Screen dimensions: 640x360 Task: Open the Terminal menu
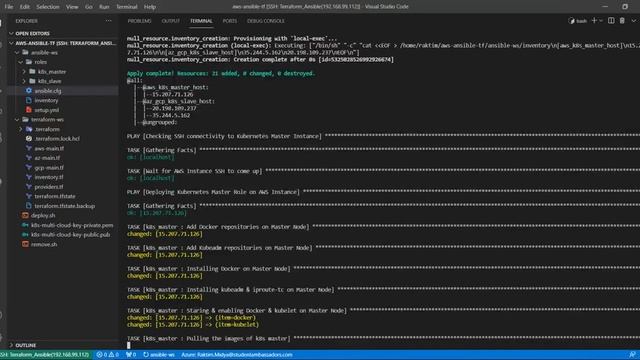(x=127, y=7)
